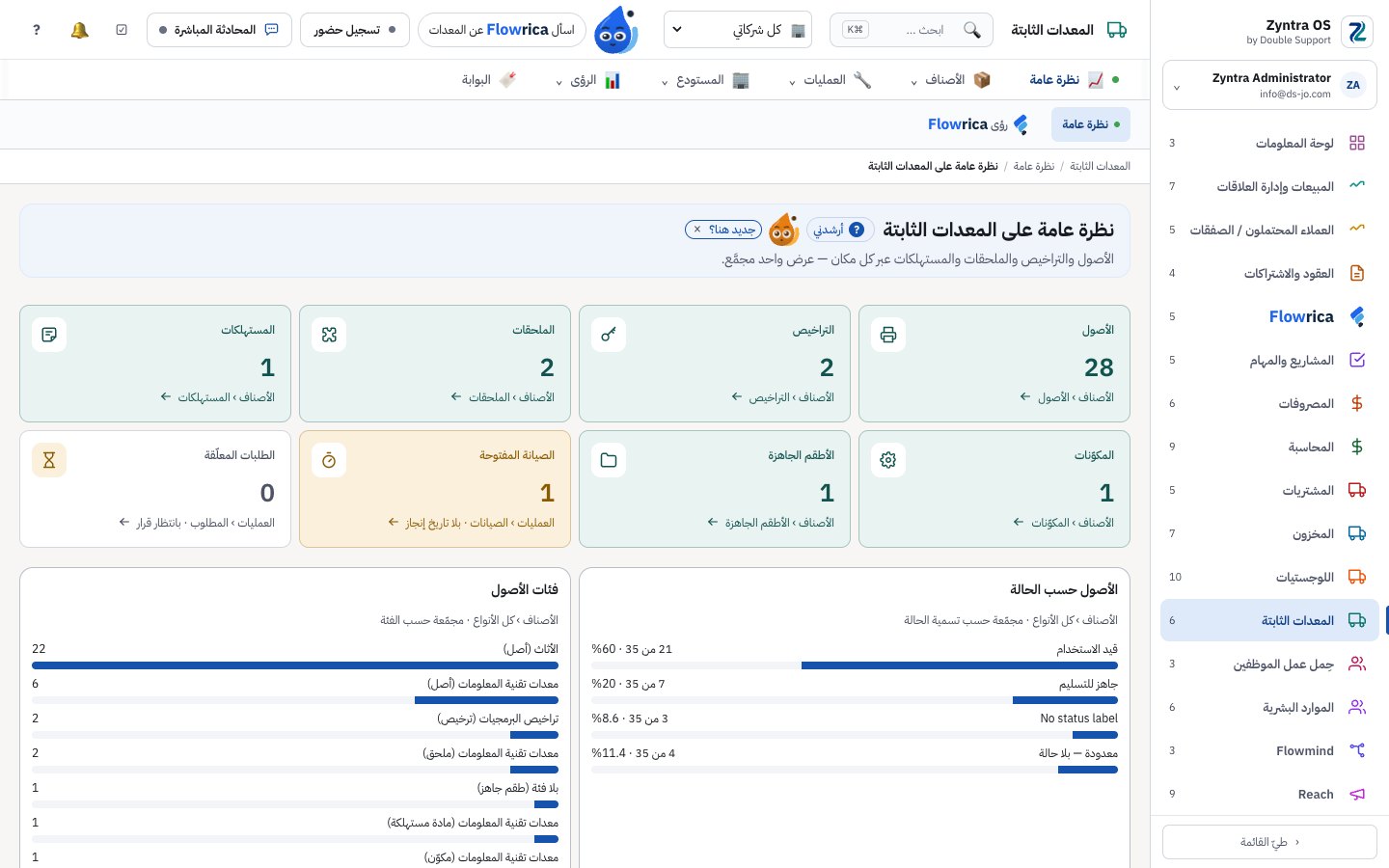Expand the Zyntra Administrator account menu
This screenshot has width=1389, height=868.
click(x=1269, y=86)
